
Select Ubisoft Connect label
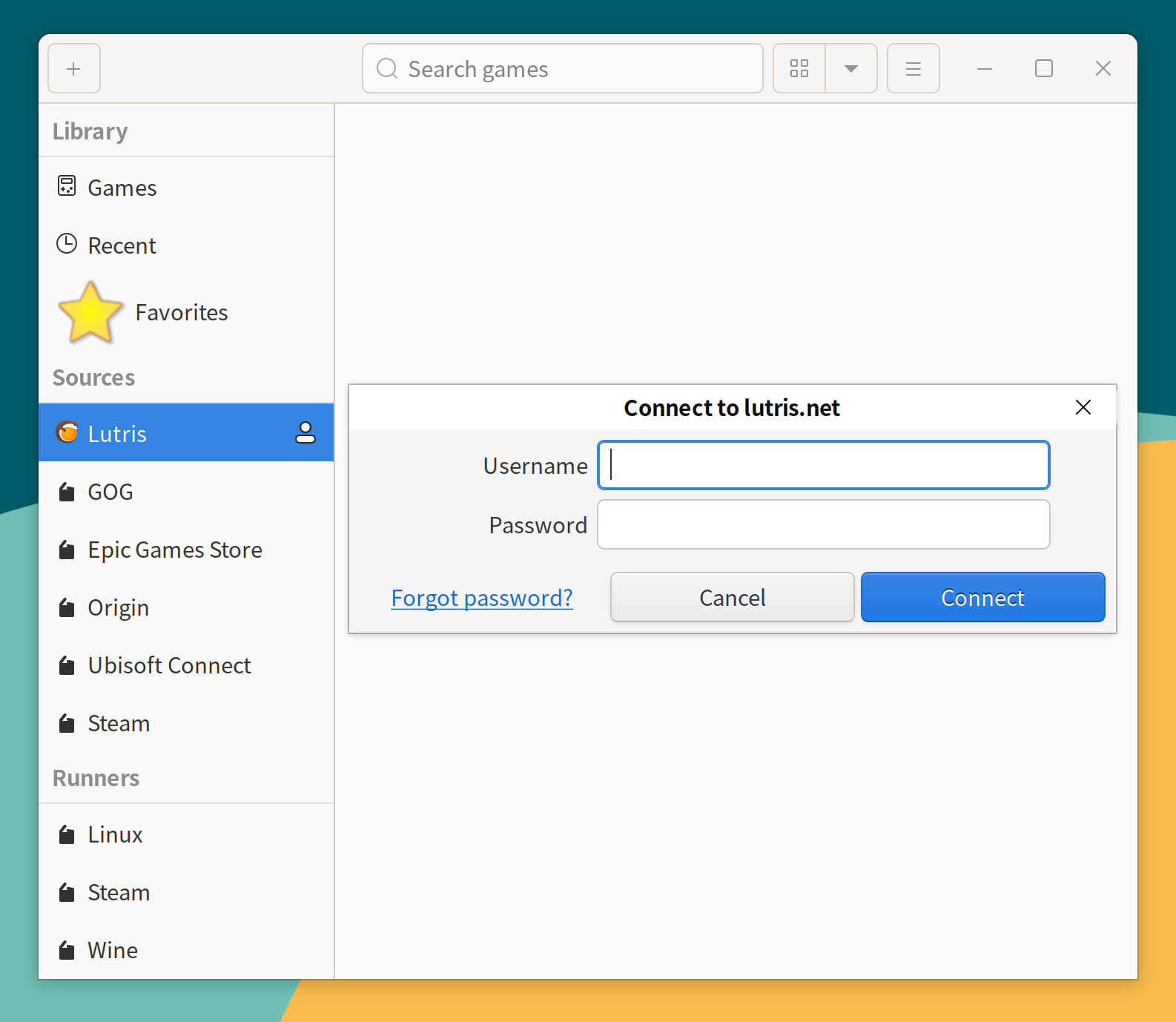(170, 665)
